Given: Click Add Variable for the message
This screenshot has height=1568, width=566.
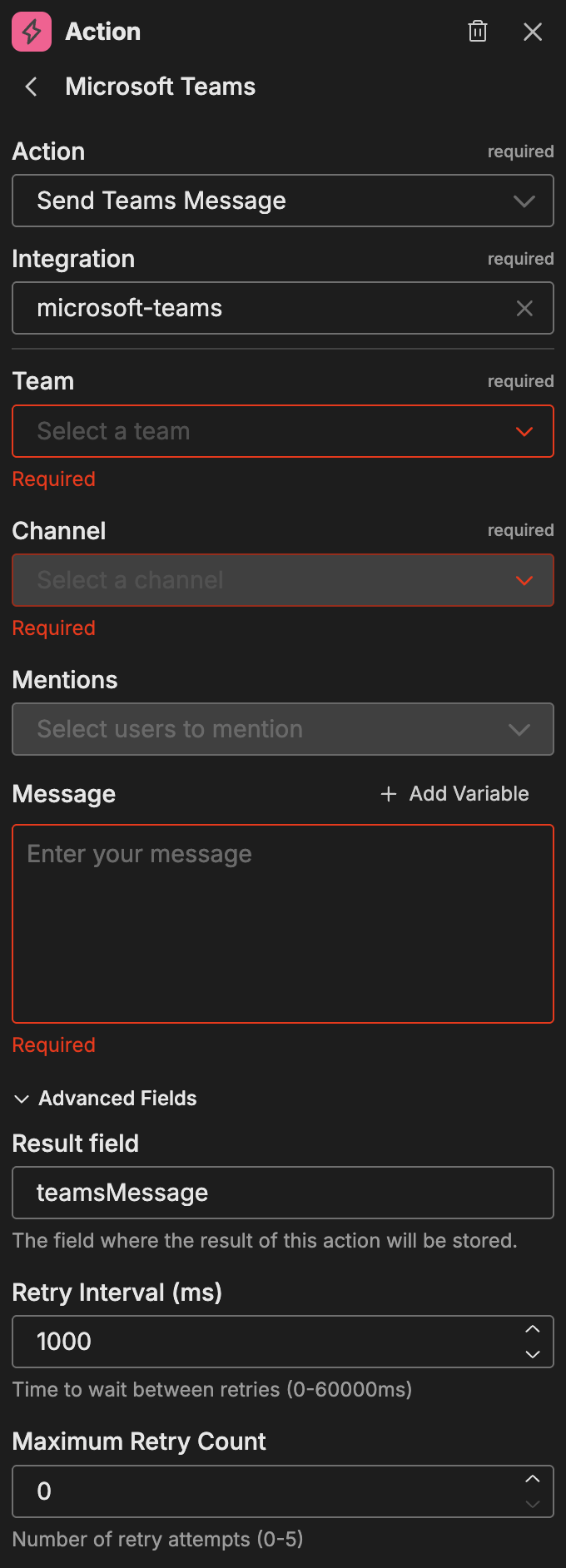Looking at the screenshot, I should point(454,794).
